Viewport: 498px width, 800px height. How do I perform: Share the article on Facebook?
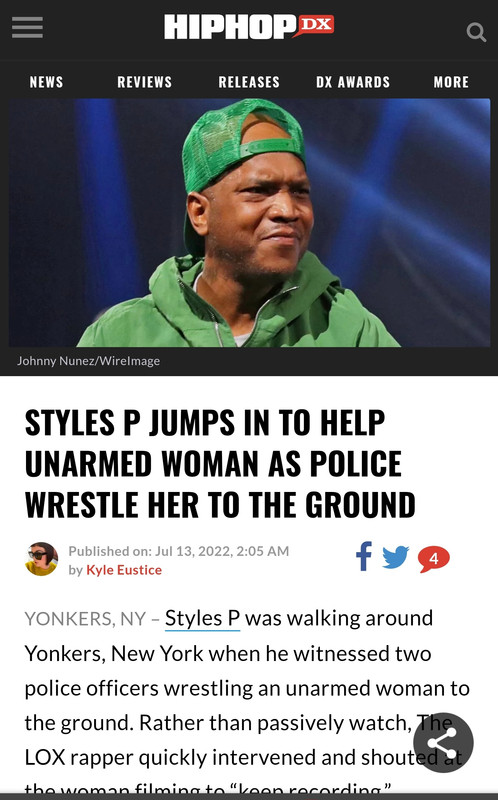tap(364, 556)
